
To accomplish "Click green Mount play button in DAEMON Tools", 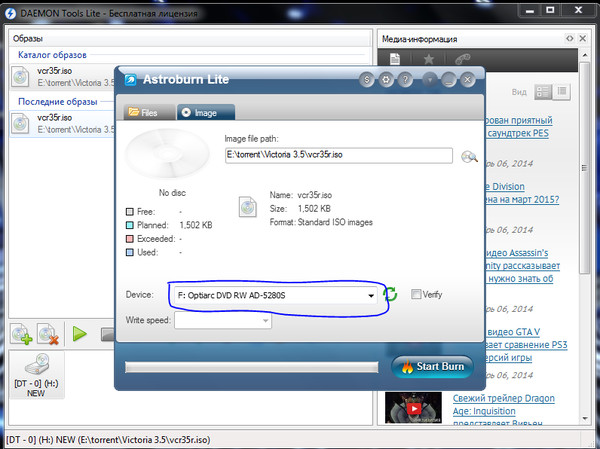I will [80, 334].
